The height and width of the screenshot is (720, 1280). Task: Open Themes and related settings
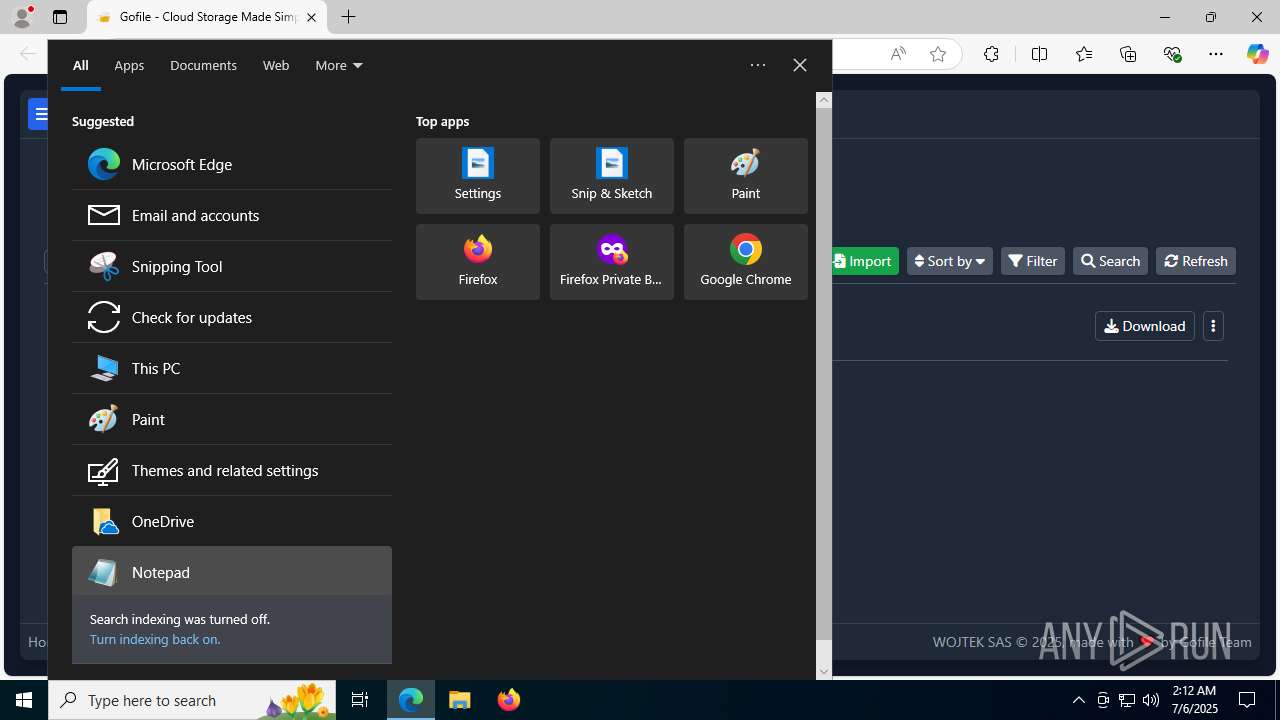coord(231,470)
